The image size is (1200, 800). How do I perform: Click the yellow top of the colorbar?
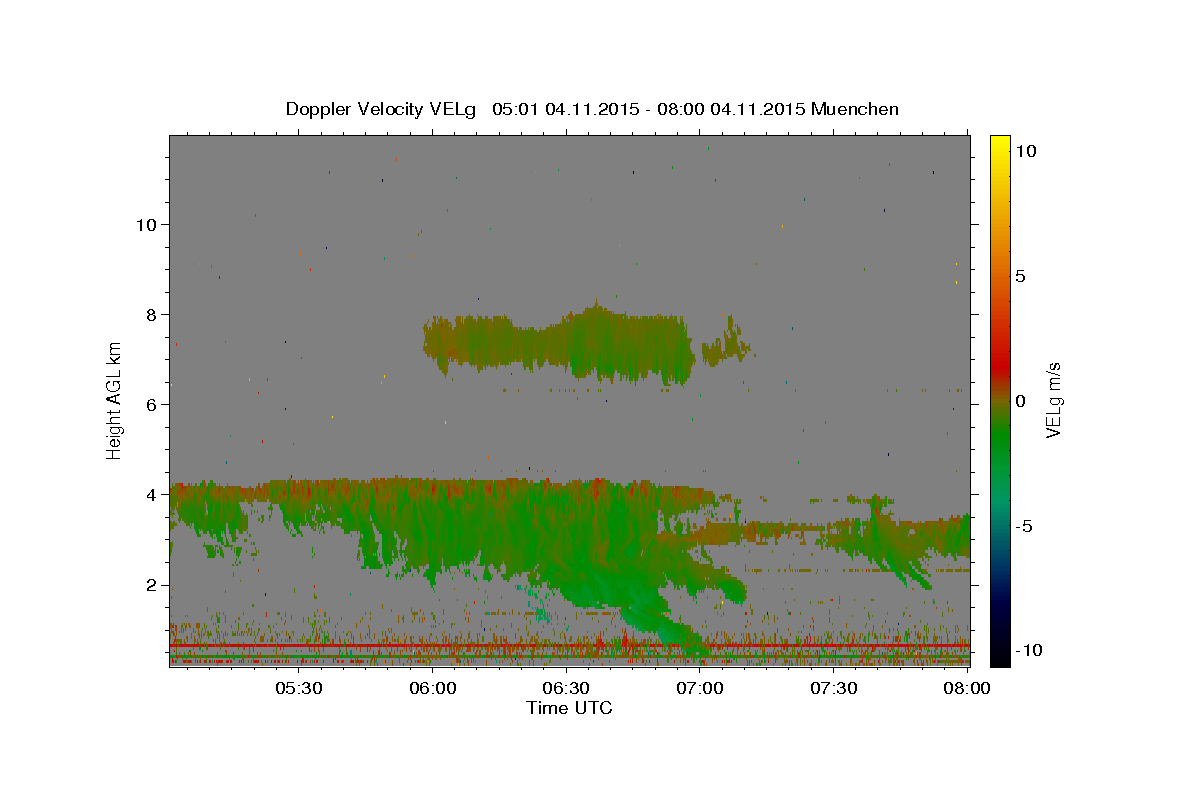point(999,145)
